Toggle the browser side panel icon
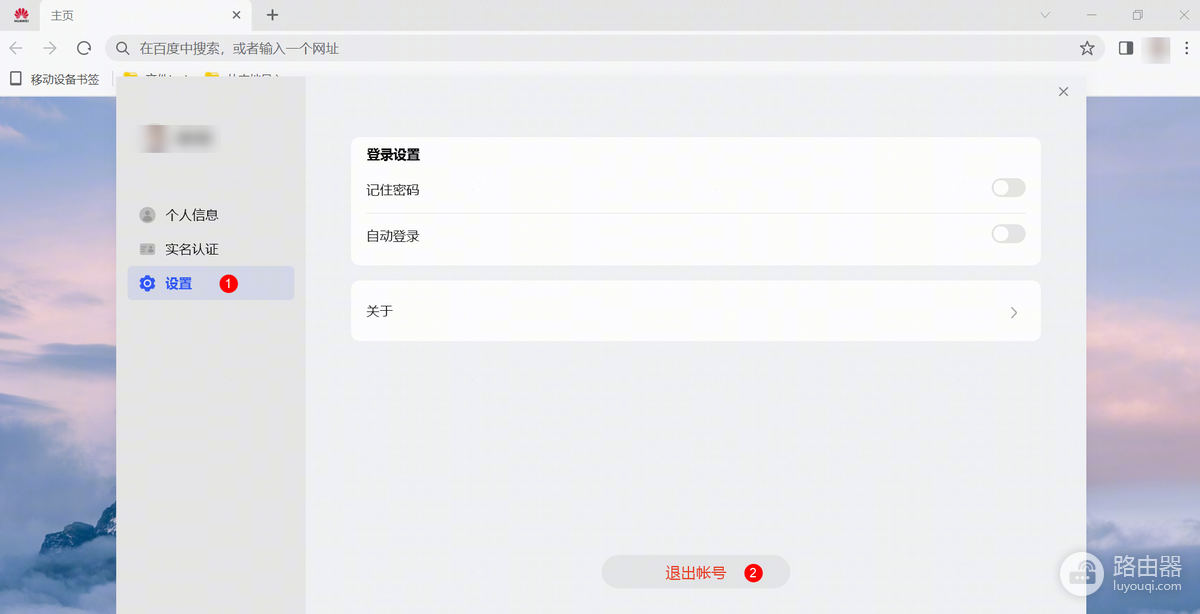Image resolution: width=1200 pixels, height=614 pixels. (1125, 48)
